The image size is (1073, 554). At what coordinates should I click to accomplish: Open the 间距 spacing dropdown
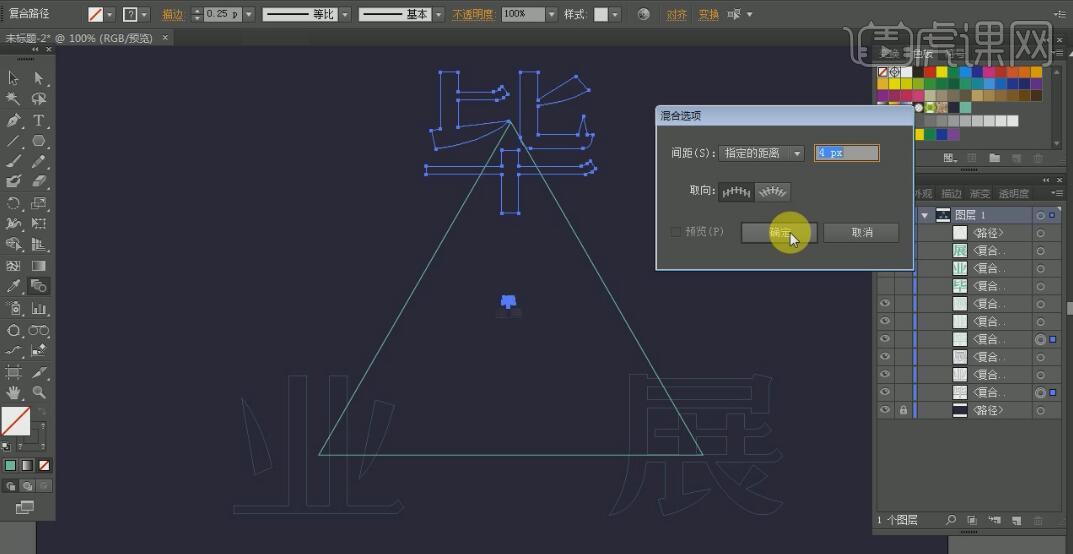click(x=797, y=153)
